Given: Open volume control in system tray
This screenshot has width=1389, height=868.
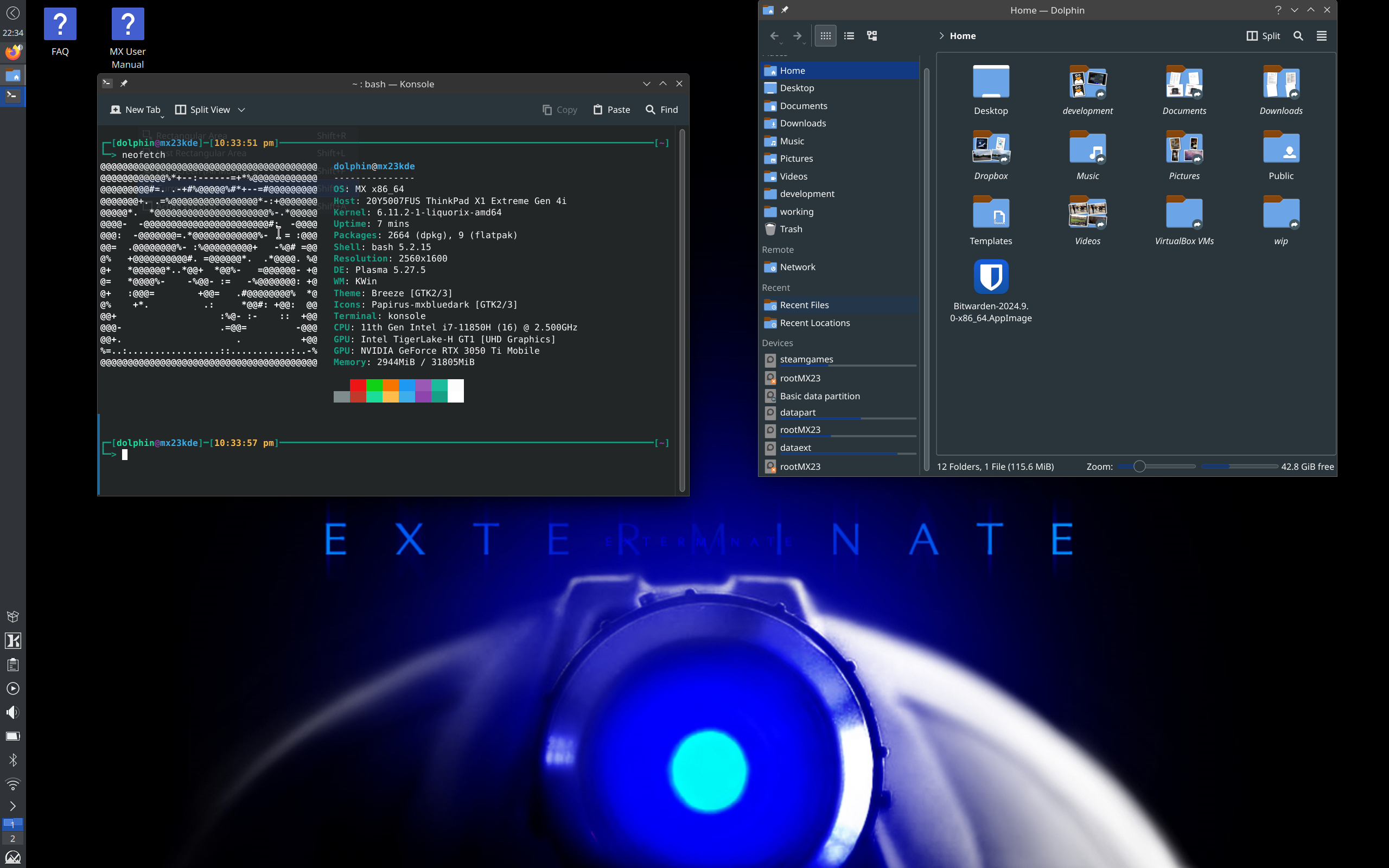Looking at the screenshot, I should point(12,712).
